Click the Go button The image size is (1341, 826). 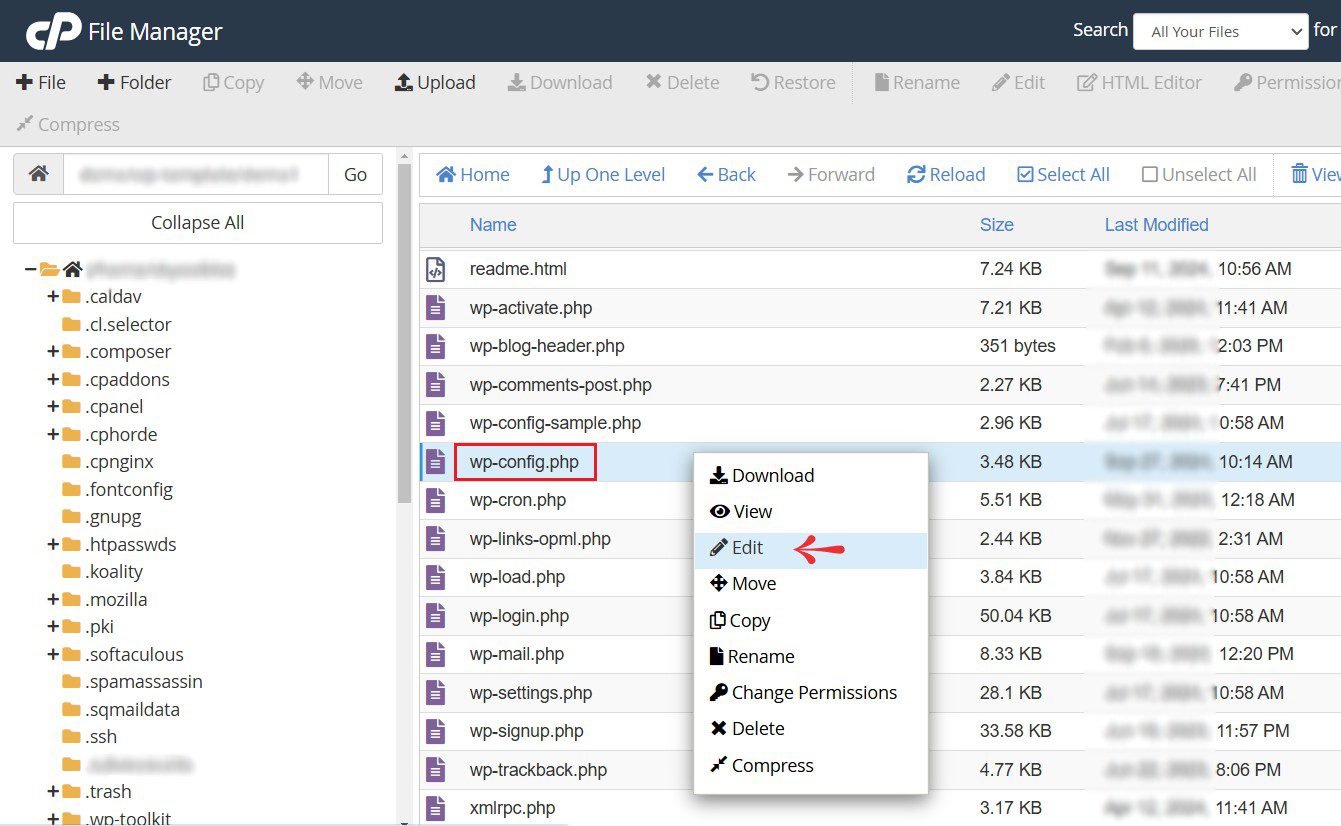[356, 174]
